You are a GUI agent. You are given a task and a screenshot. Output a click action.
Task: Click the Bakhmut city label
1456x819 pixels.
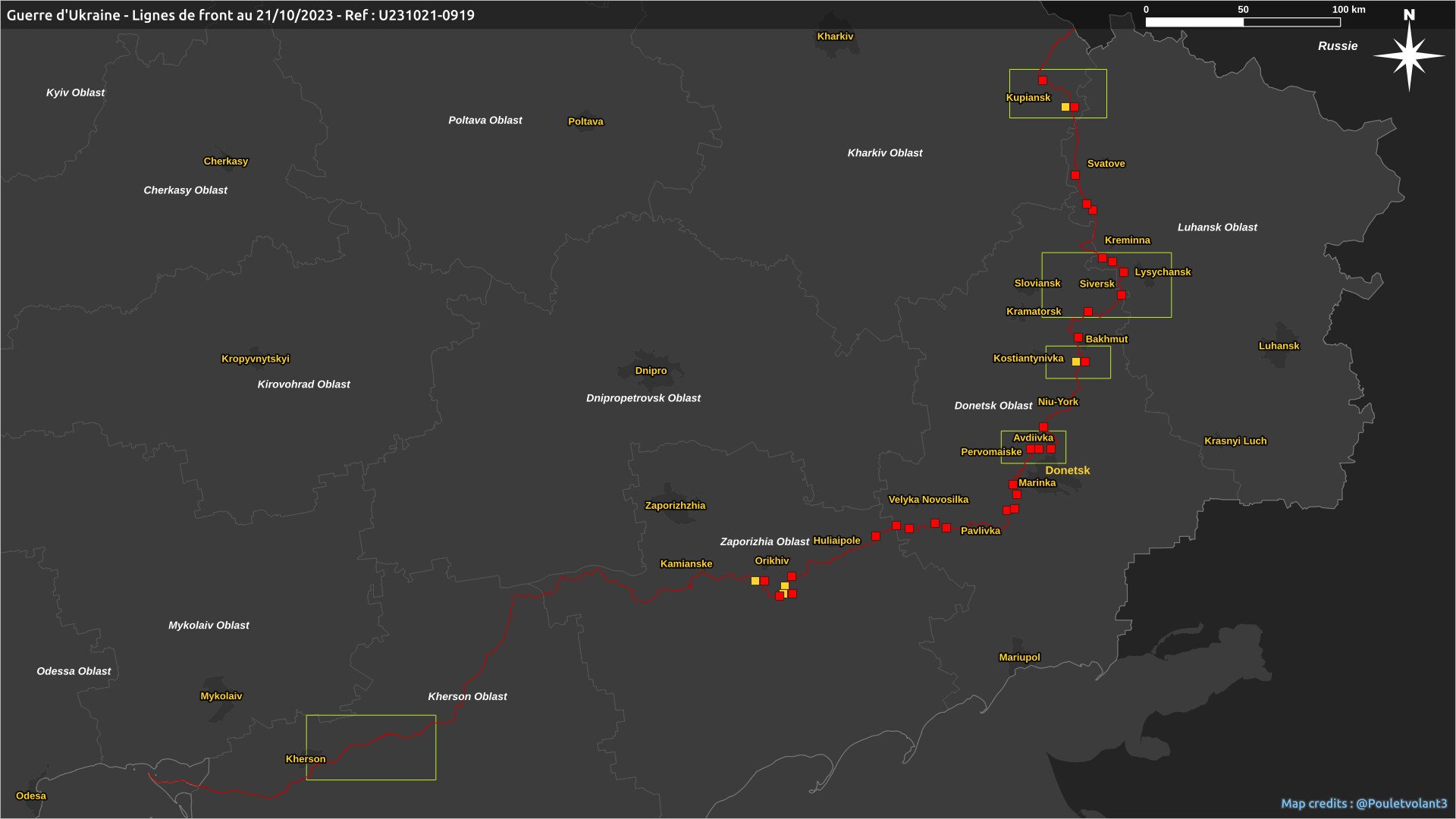point(1106,339)
